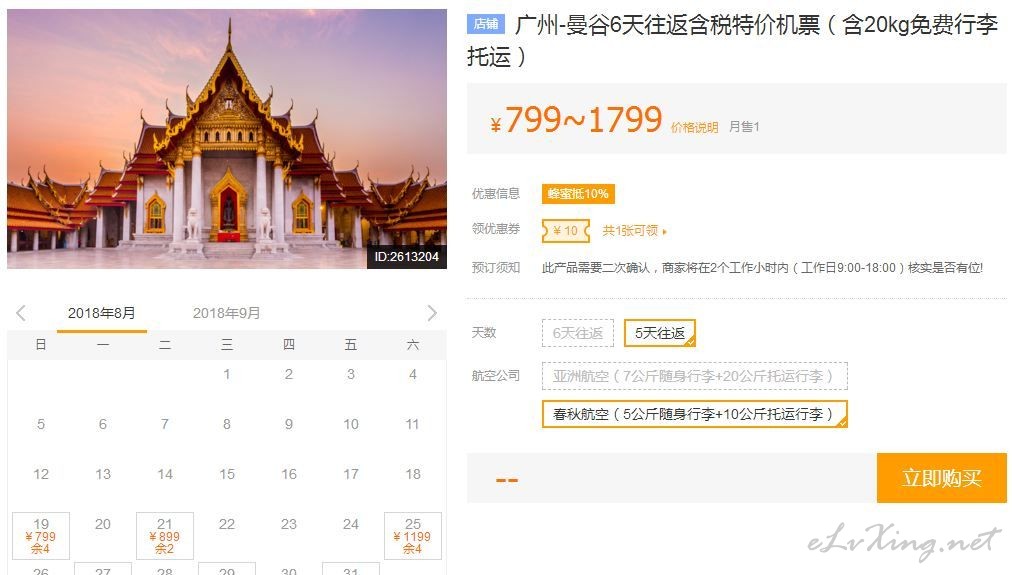Viewport: 1012px width, 575px height.
Task: Select the 5天往返 duration option
Action: point(660,333)
